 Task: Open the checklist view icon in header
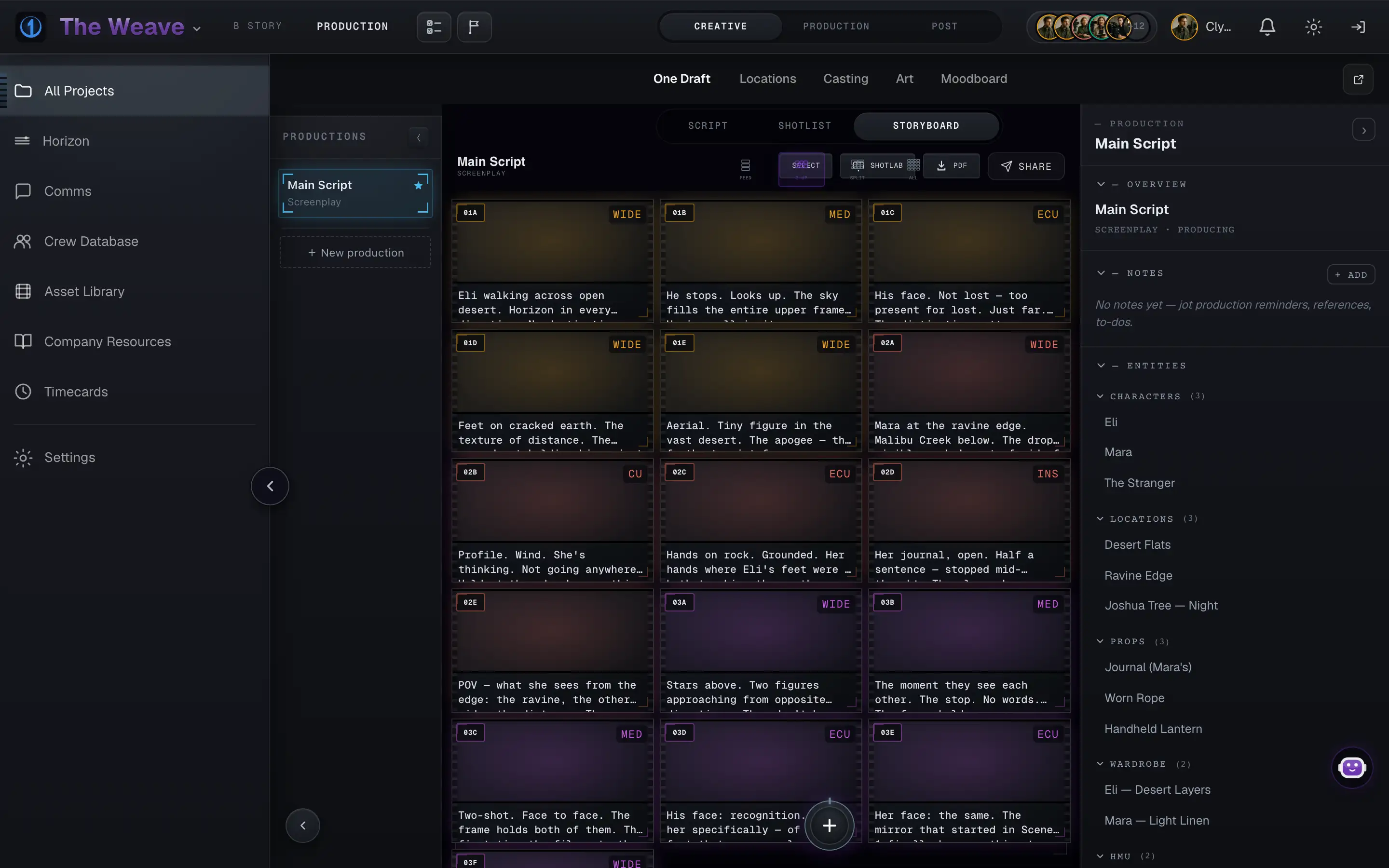pos(434,27)
